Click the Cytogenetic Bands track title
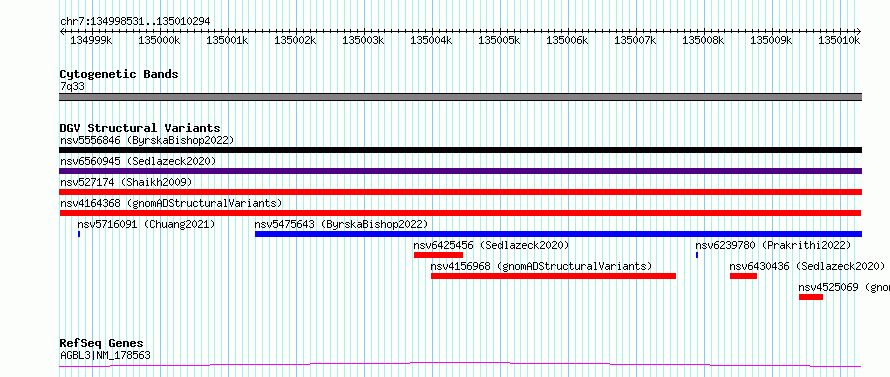 point(119,74)
